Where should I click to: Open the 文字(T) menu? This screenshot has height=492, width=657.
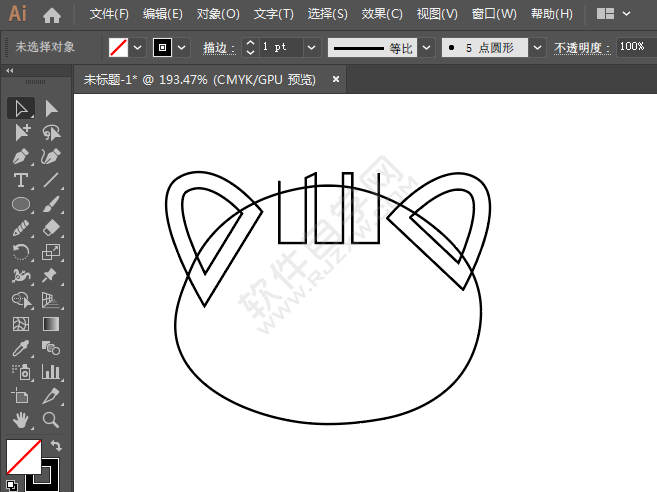[274, 14]
